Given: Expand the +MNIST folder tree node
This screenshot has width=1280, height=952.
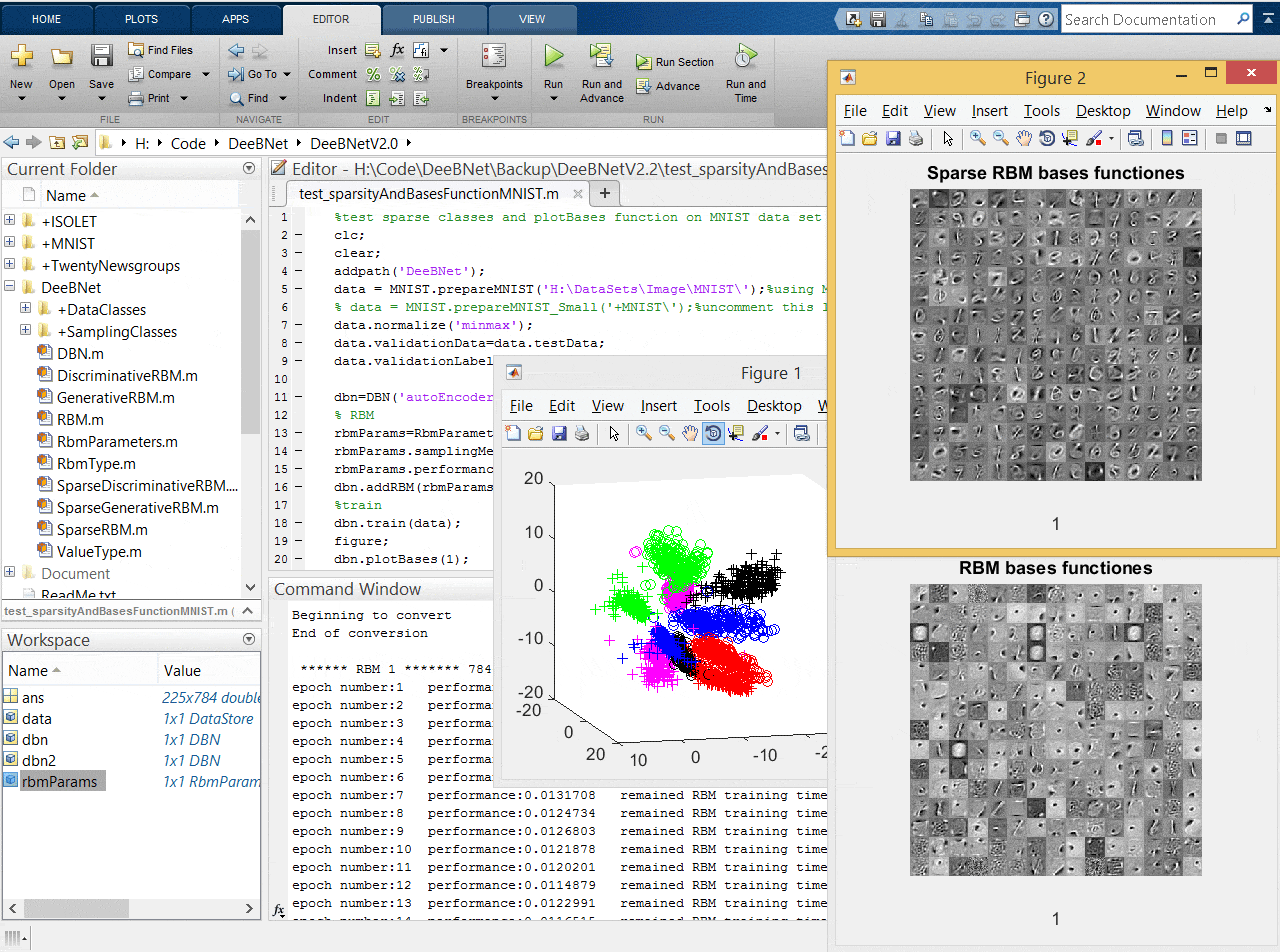Looking at the screenshot, I should point(10,243).
